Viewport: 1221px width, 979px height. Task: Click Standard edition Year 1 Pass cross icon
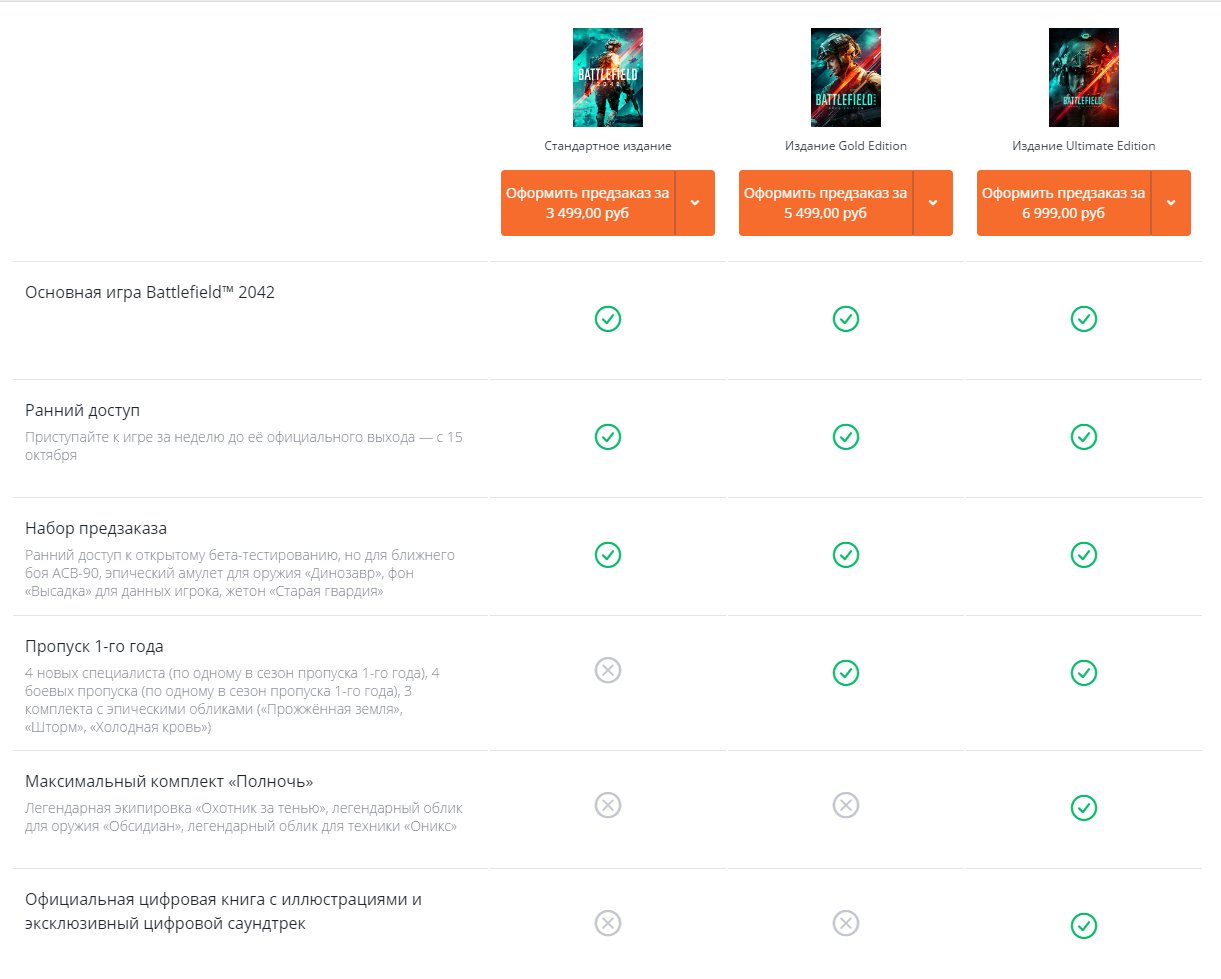(x=608, y=670)
